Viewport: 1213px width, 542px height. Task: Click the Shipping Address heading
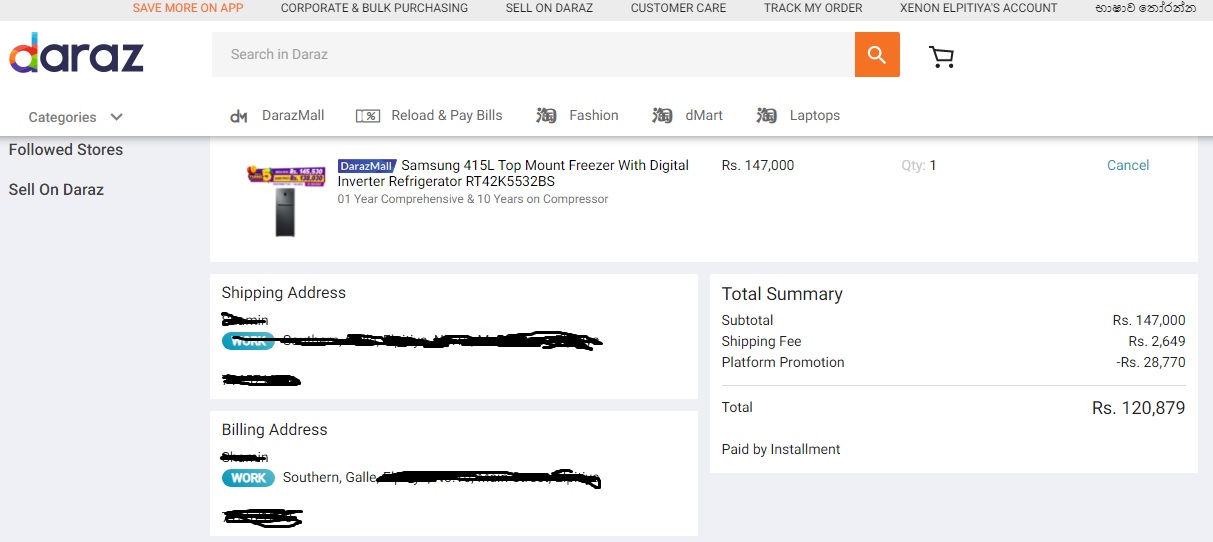tap(284, 293)
